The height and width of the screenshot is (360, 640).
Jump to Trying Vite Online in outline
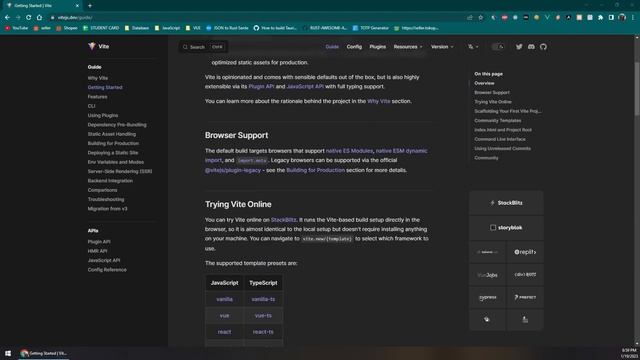(493, 102)
